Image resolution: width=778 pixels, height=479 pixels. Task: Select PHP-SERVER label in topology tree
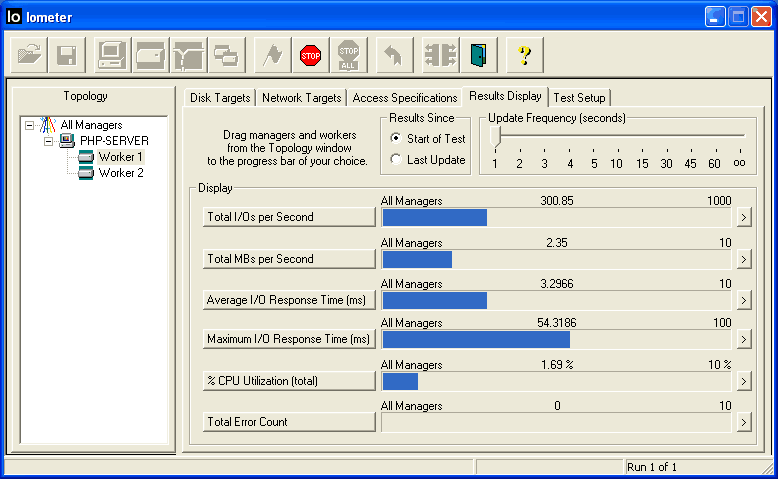coord(114,141)
